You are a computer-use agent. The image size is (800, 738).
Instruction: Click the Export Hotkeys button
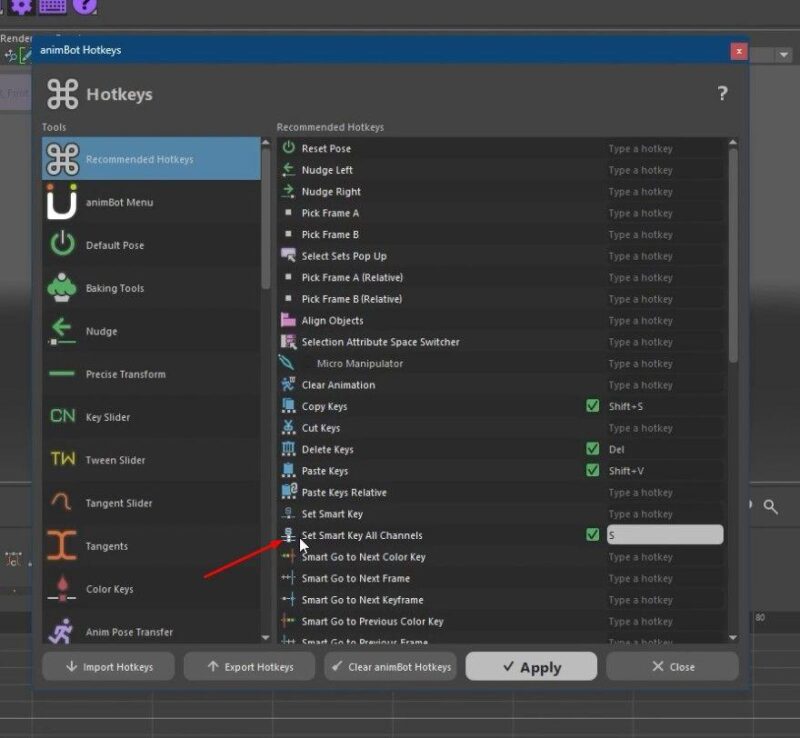[x=249, y=667]
